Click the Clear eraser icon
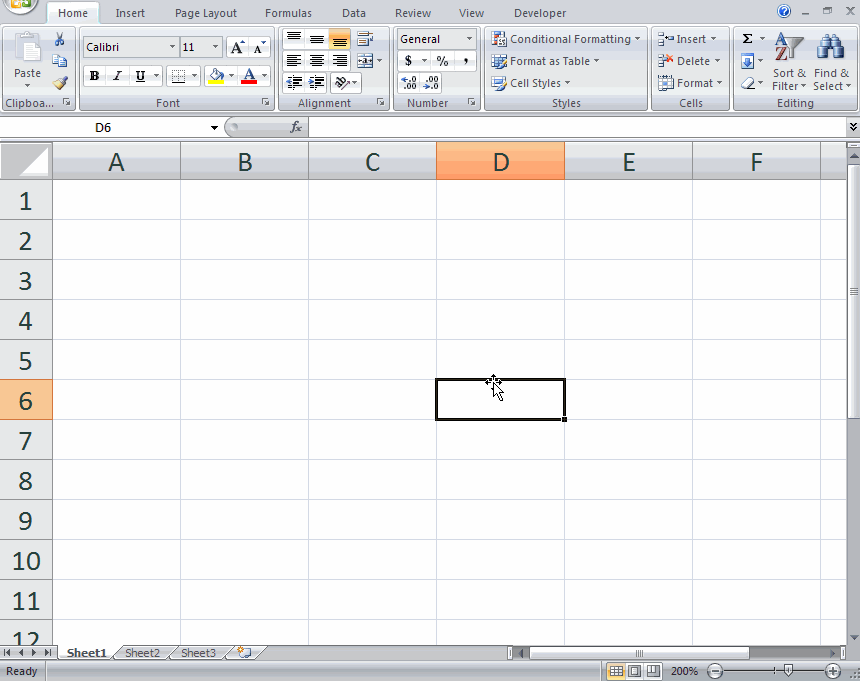 748,83
